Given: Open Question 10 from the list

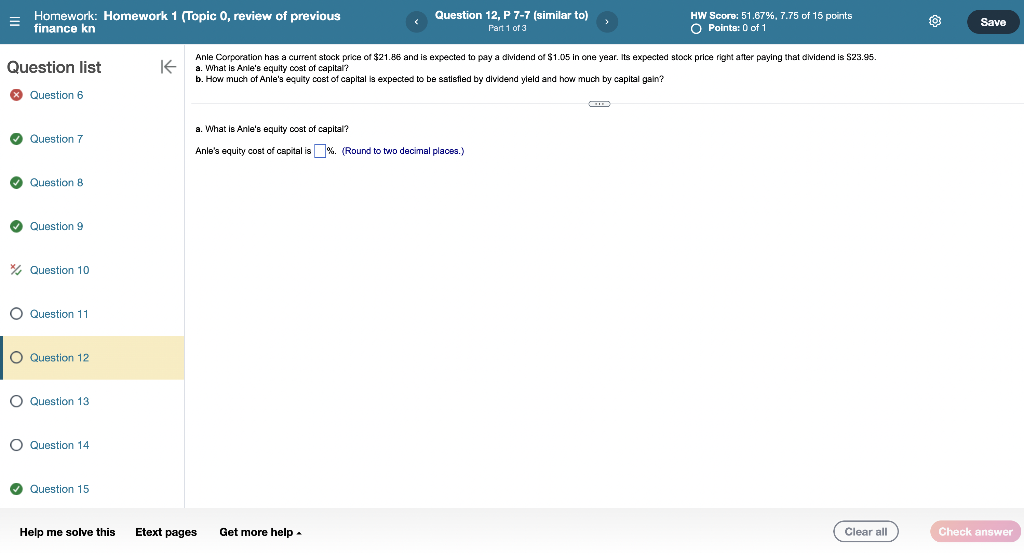Looking at the screenshot, I should 59,270.
